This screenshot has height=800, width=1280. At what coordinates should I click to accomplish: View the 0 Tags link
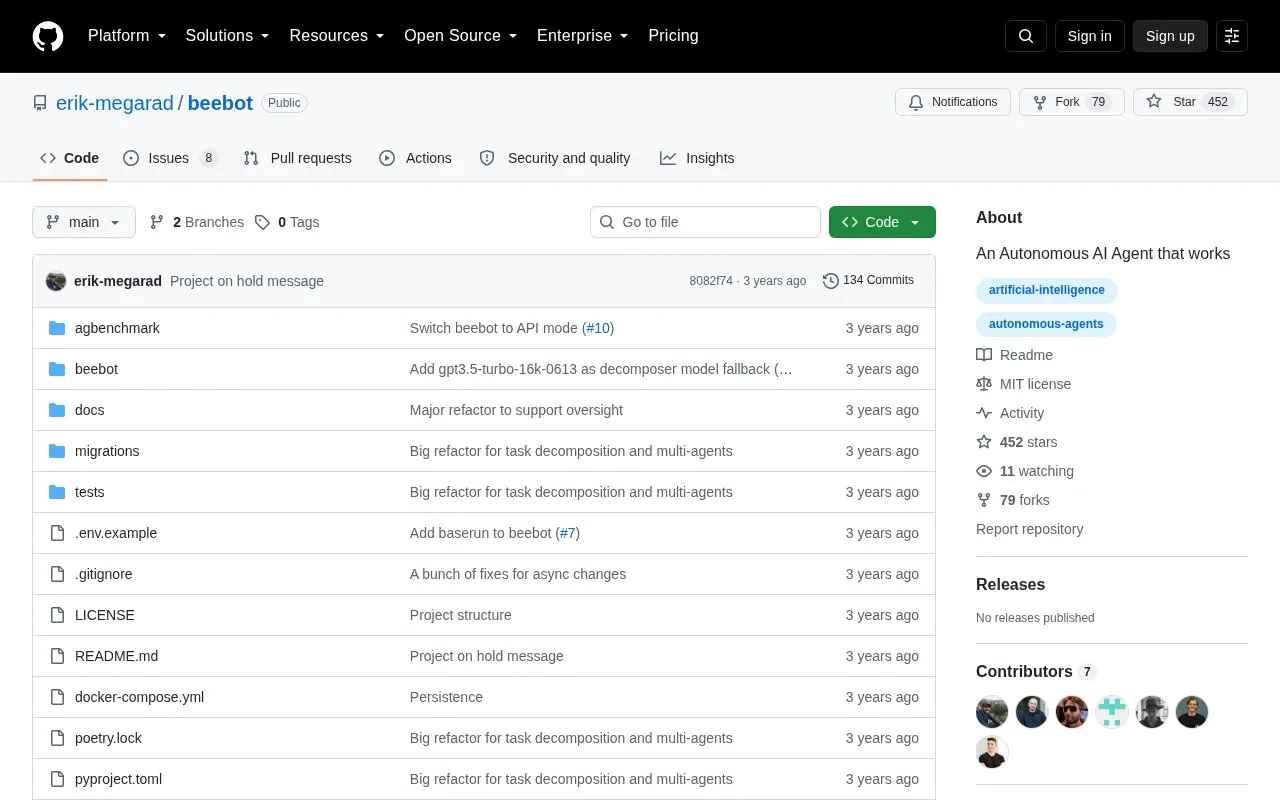(x=287, y=222)
